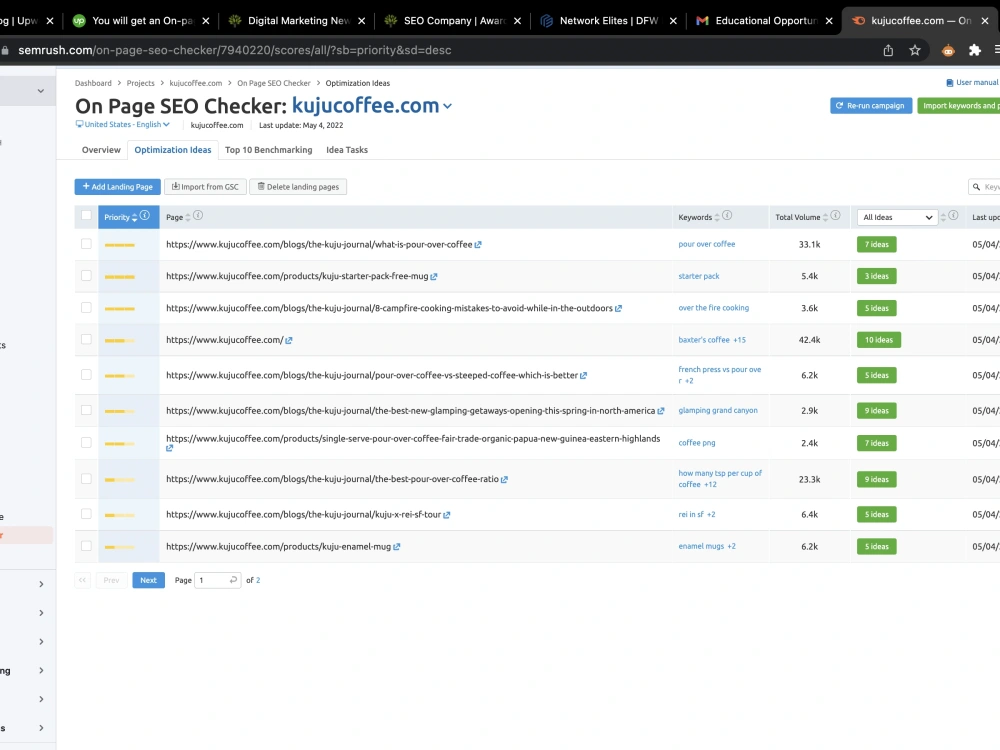Open external link icon for what-is-pour-over-coffee page

pos(478,245)
